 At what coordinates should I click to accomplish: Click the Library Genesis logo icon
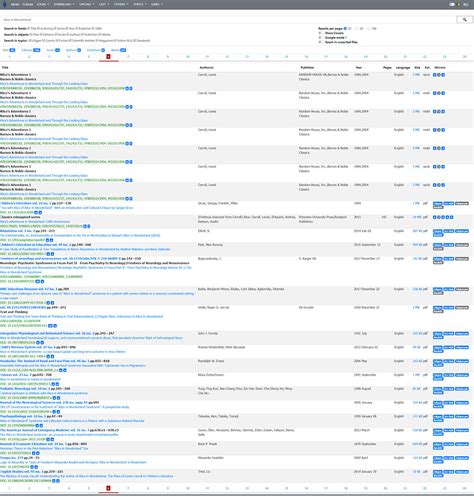click(4, 4)
